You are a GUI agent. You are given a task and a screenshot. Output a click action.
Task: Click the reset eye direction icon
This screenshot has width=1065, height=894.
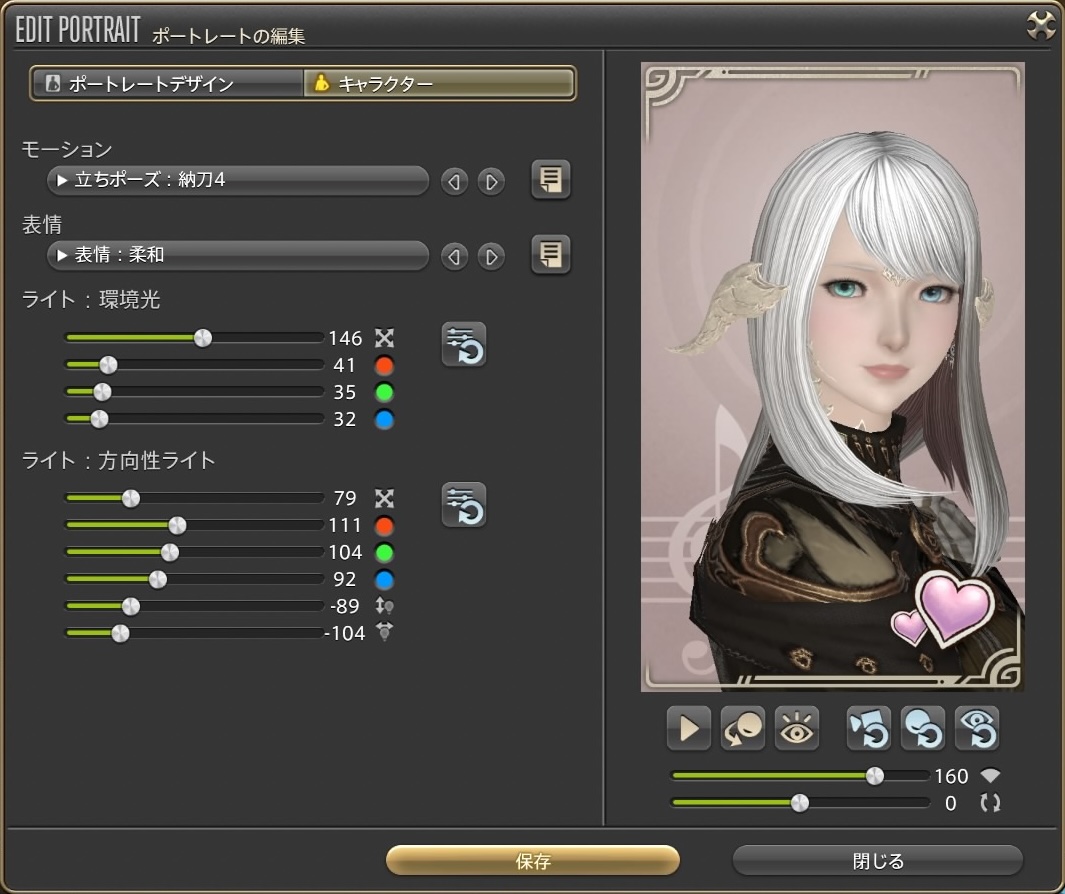pyautogui.click(x=977, y=729)
